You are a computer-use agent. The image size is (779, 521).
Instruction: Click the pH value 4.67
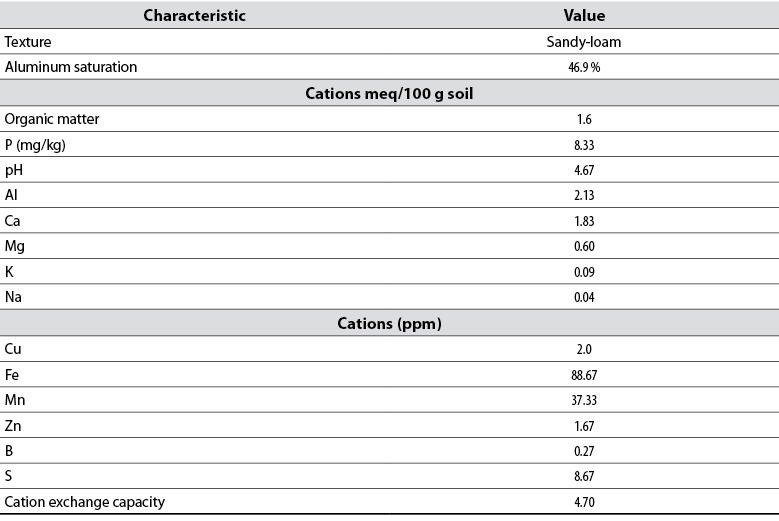585,170
